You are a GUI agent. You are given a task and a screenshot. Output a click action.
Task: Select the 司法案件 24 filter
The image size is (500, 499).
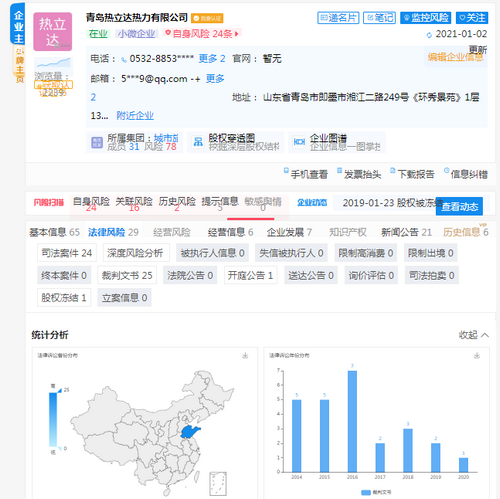[x=67, y=253]
